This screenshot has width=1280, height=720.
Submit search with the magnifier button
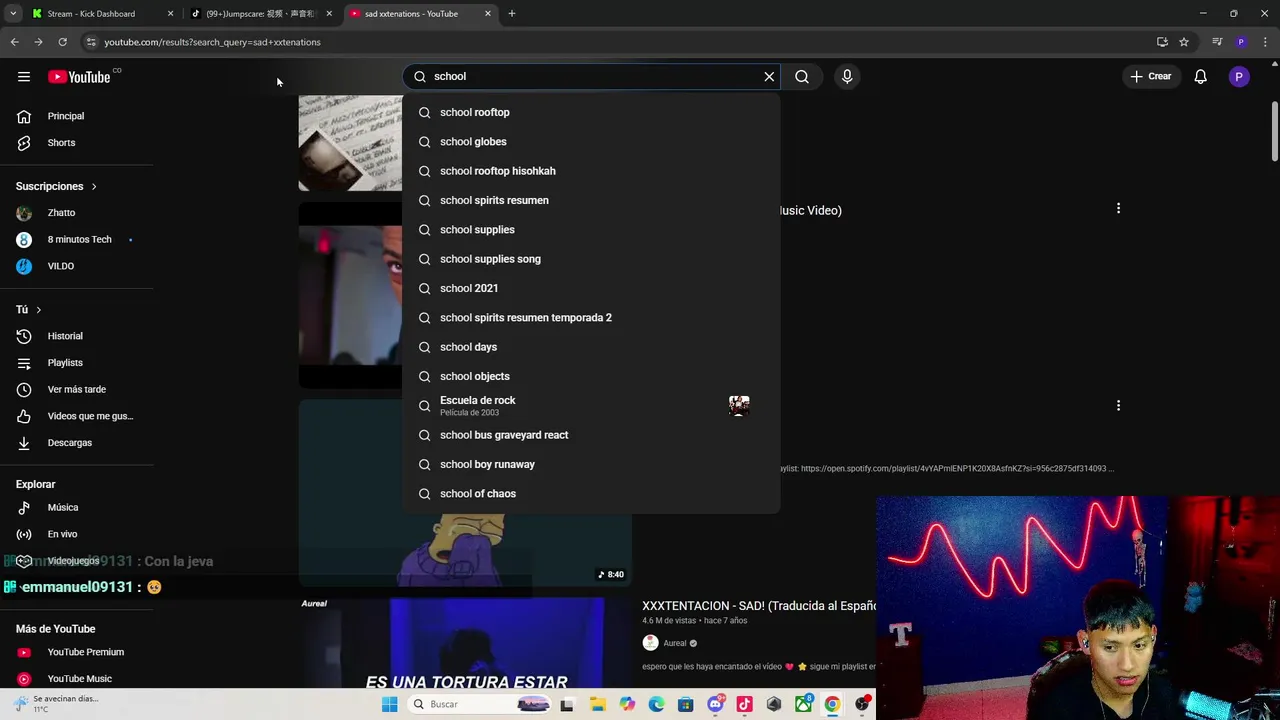[x=802, y=76]
